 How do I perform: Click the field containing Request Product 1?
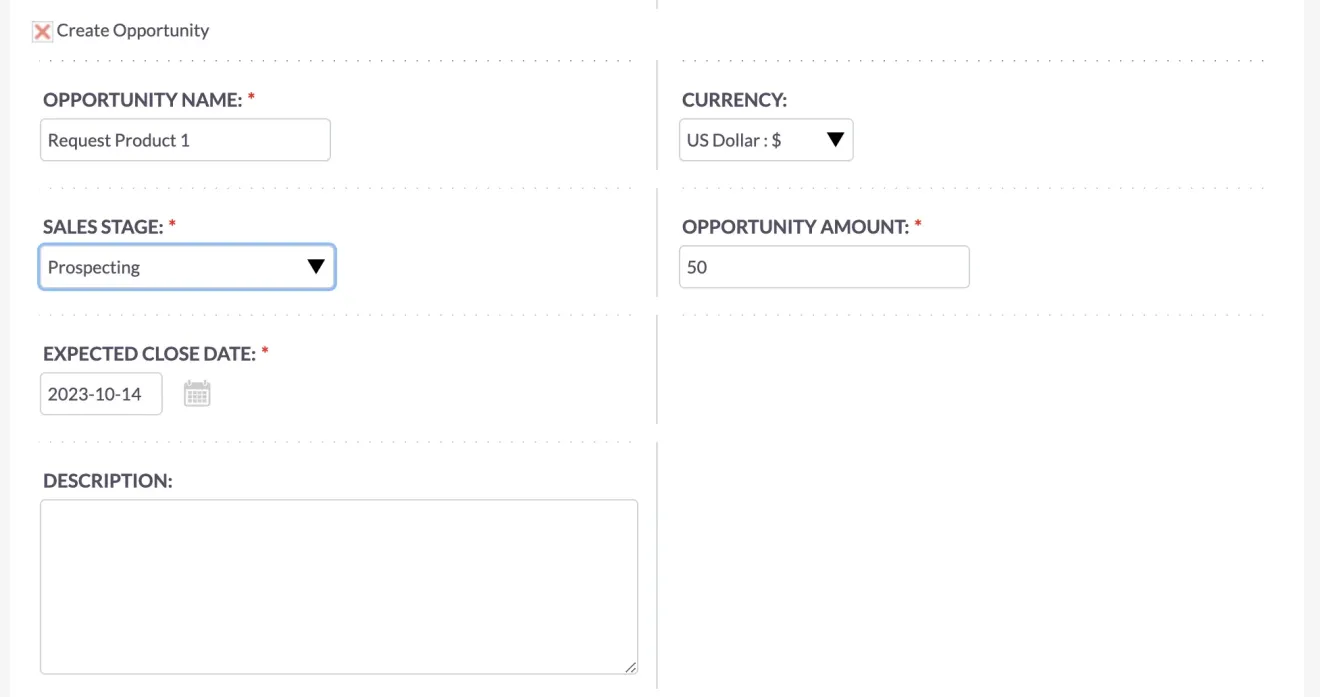[185, 140]
